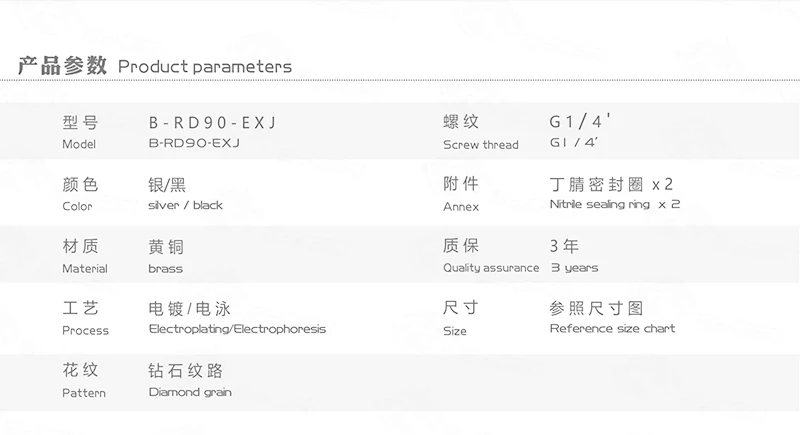Click the Nitrile sealing ring x 2 text
The height and width of the screenshot is (435, 800).
click(x=615, y=204)
